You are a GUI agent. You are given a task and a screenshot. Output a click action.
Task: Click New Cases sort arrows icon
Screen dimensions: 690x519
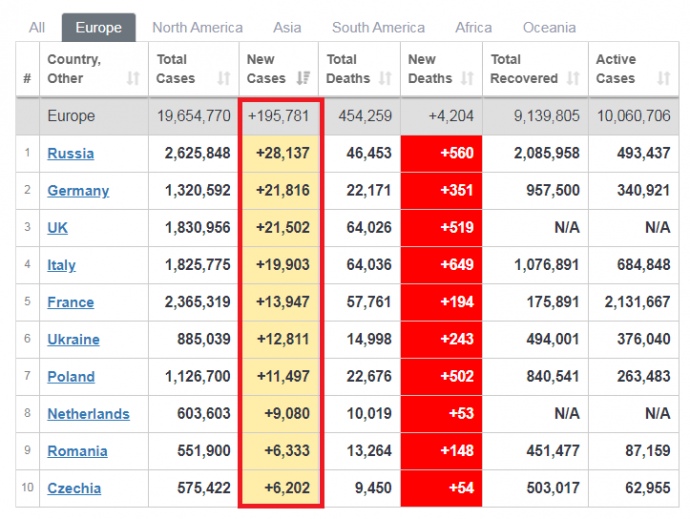[303, 78]
